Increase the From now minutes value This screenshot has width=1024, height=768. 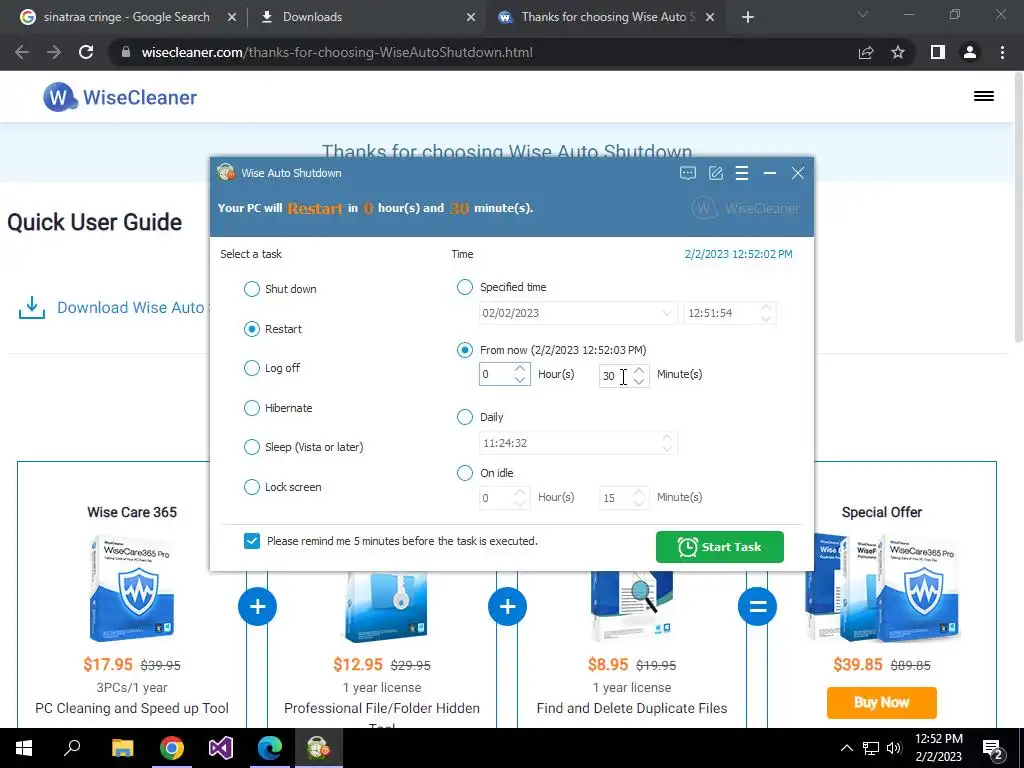tap(639, 369)
